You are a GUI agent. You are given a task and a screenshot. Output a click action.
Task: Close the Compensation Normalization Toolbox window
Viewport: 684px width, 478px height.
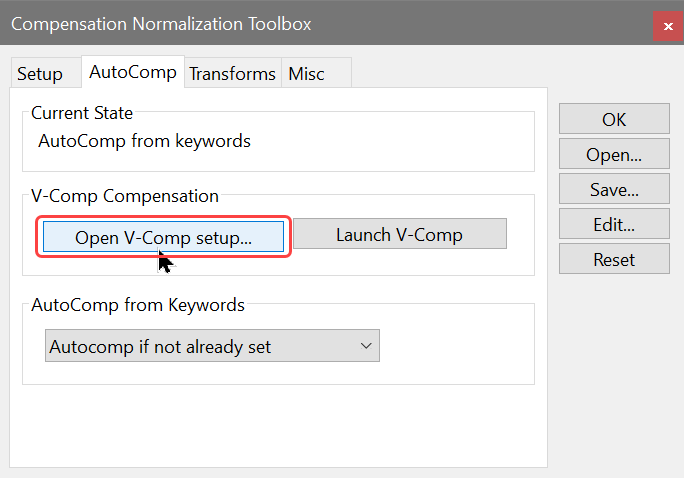click(668, 26)
